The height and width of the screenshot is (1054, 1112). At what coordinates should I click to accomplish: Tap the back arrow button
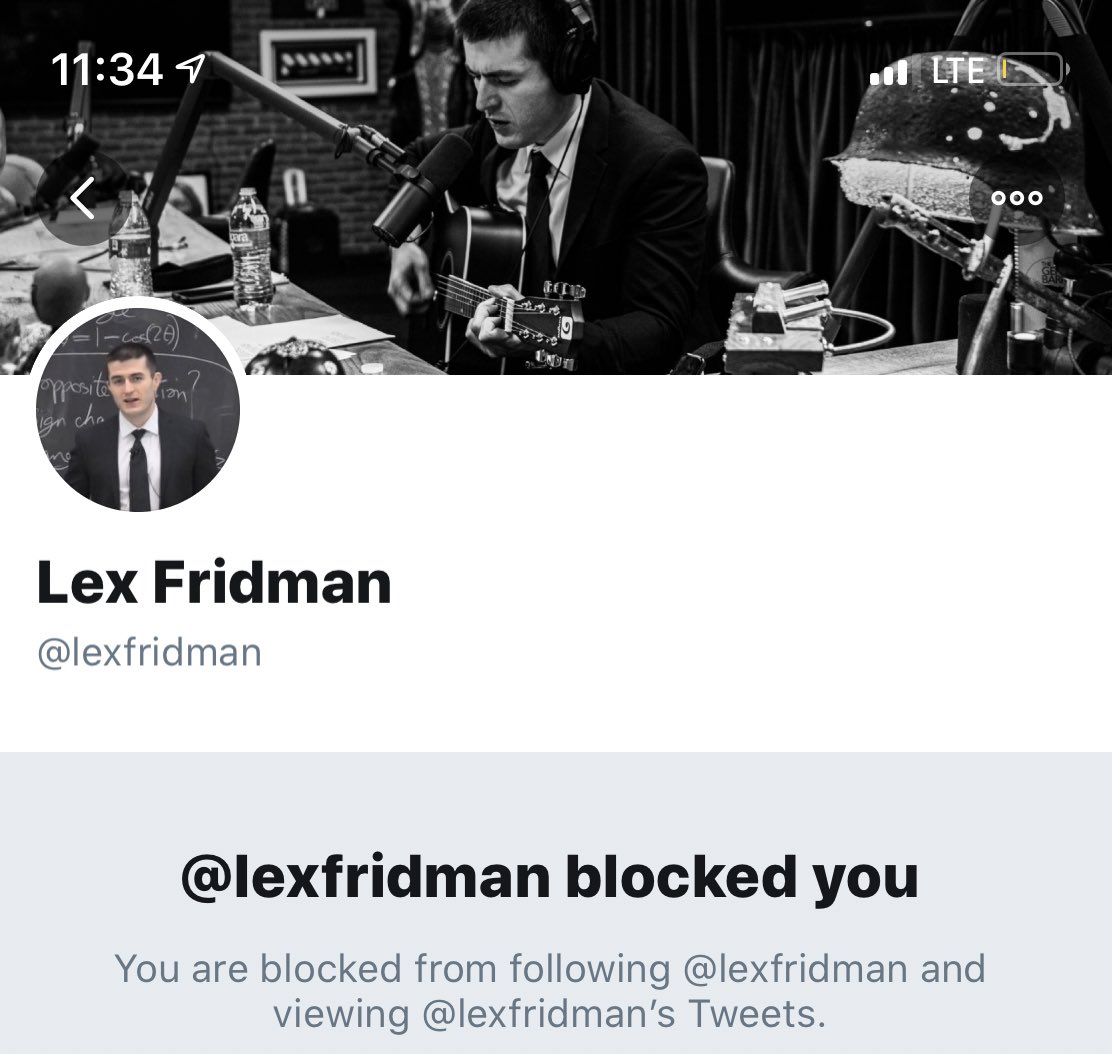pos(82,198)
